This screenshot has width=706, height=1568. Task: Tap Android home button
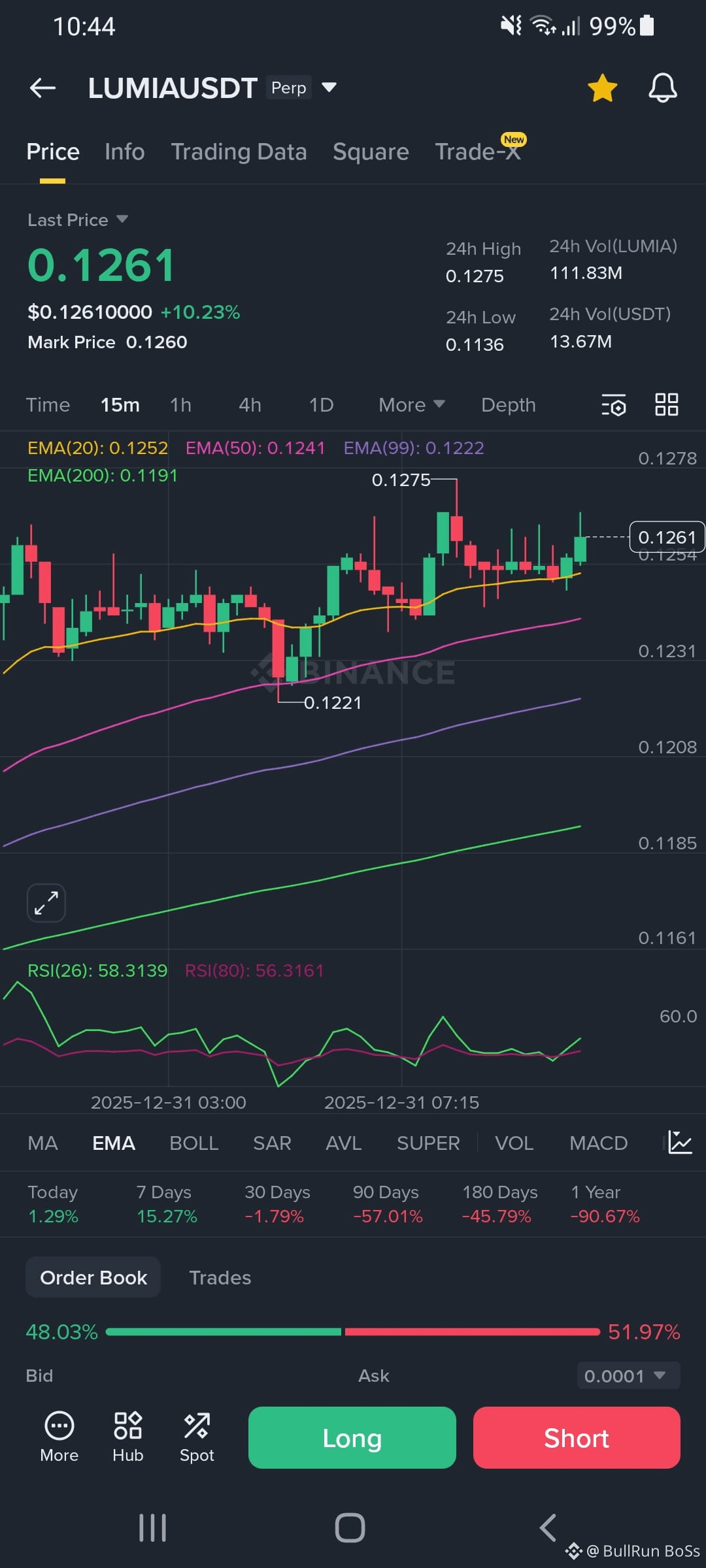[350, 1527]
